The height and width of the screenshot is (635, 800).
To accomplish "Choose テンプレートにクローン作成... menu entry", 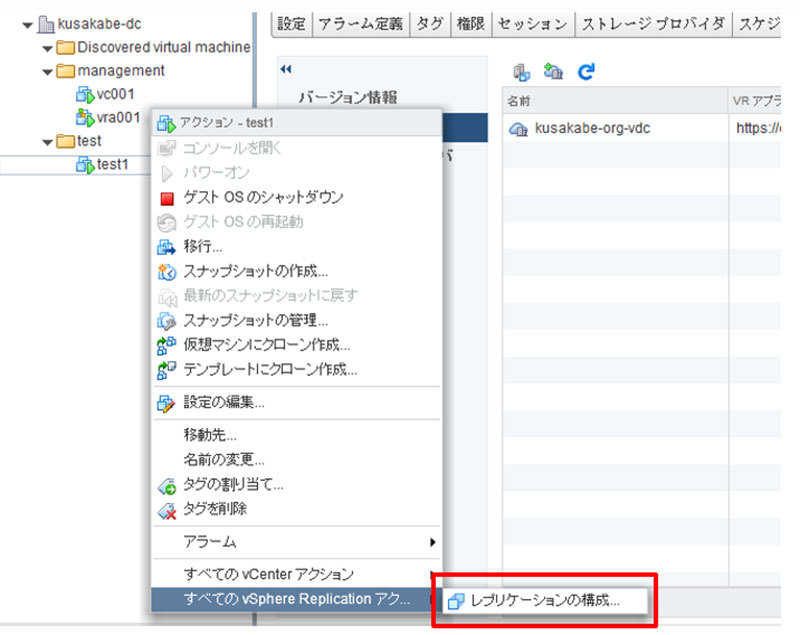I will tap(296, 370).
